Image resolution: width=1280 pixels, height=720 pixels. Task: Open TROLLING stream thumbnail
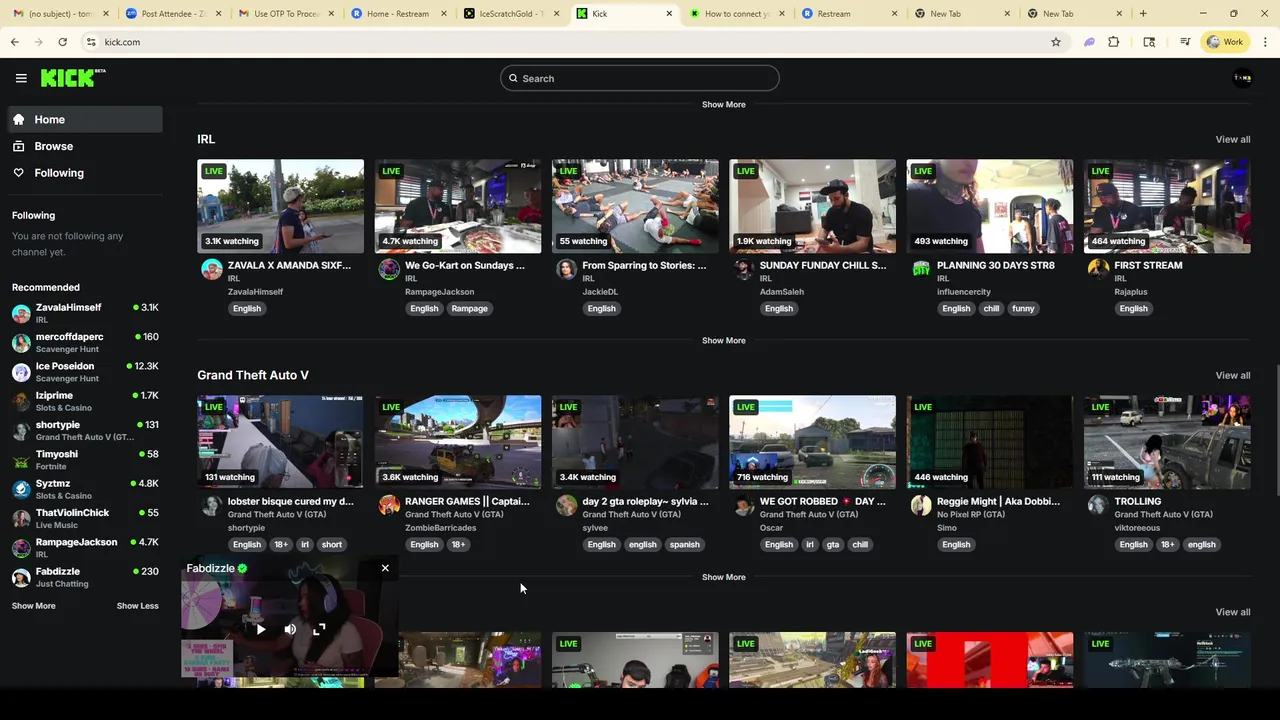click(x=1167, y=442)
